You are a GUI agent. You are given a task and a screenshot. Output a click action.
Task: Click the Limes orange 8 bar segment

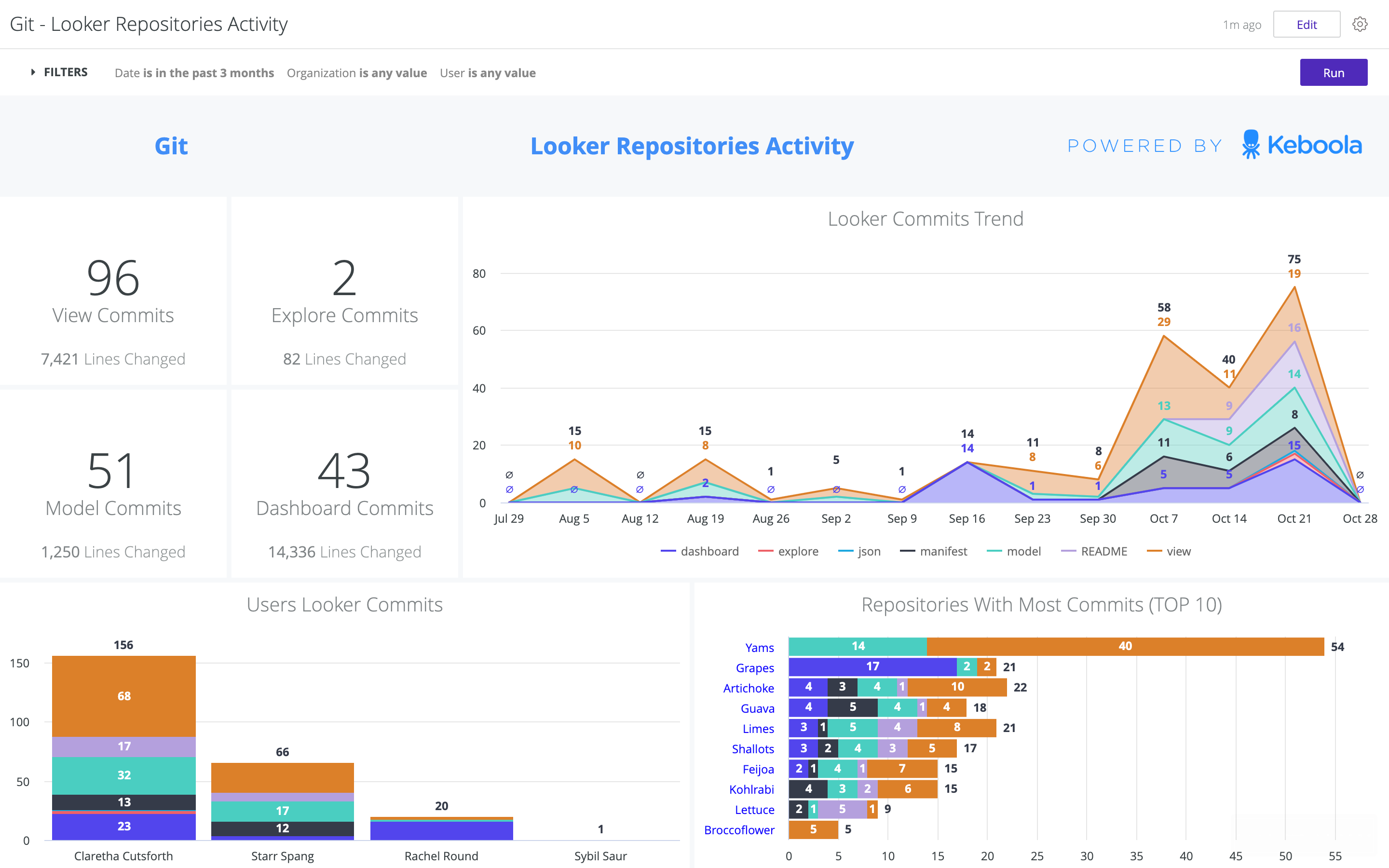[x=957, y=727]
